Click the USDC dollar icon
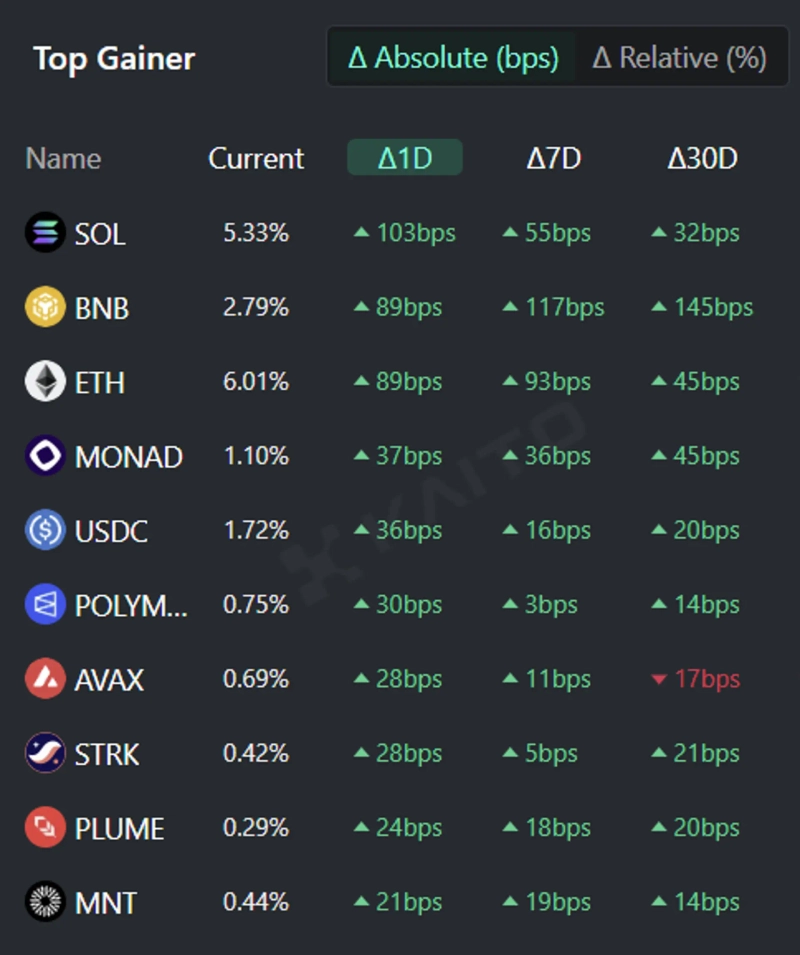The width and height of the screenshot is (800, 955). click(x=44, y=530)
